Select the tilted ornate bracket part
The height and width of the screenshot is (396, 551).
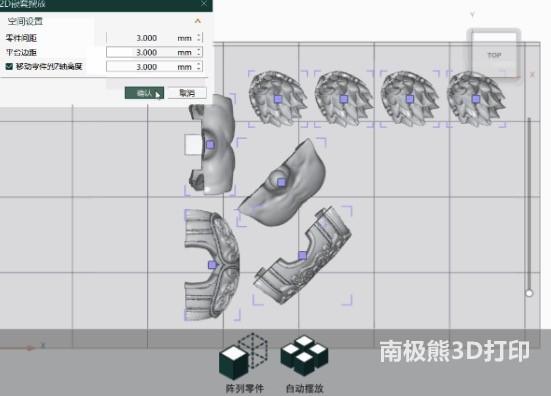[302, 255]
